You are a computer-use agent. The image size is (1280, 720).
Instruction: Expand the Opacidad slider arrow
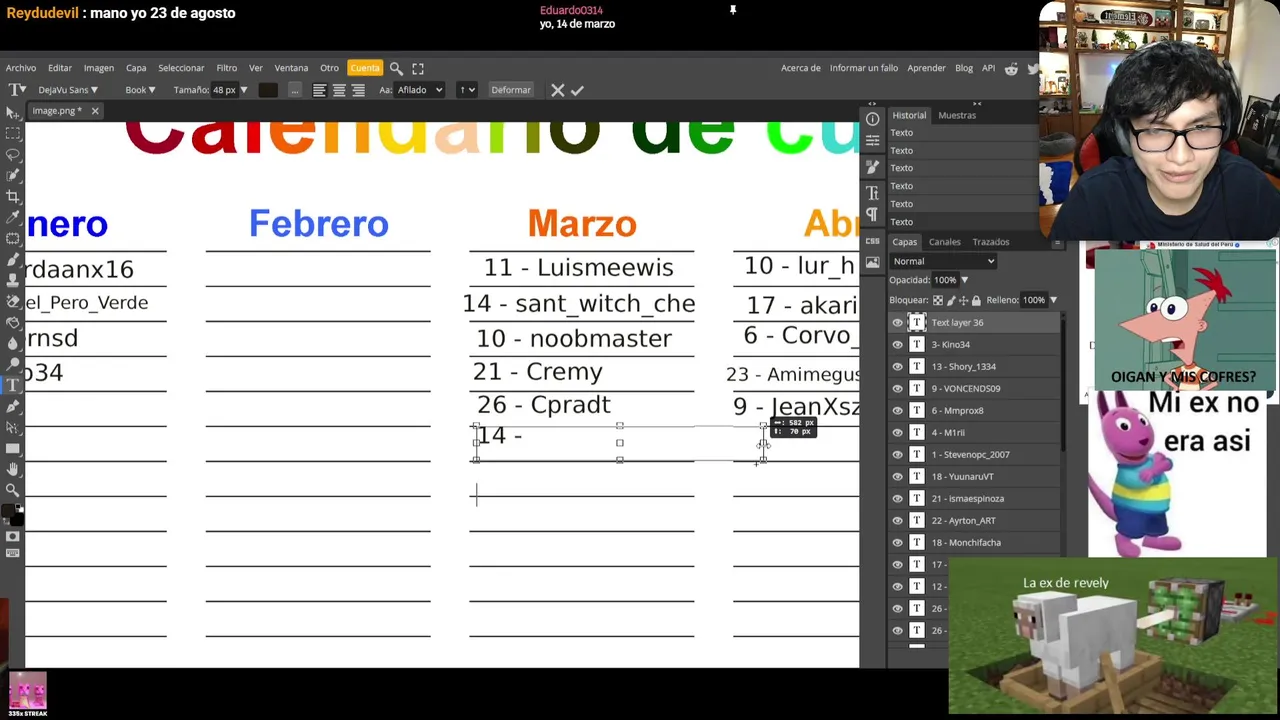(964, 280)
